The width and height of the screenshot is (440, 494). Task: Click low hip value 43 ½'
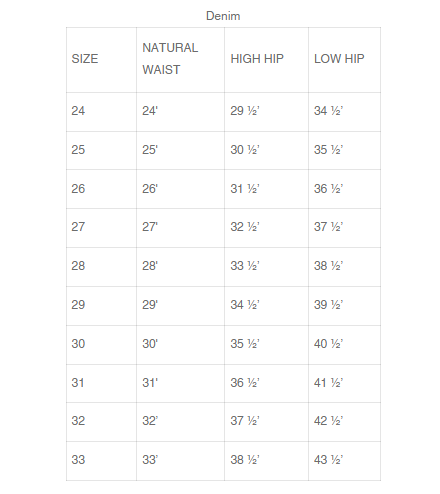(x=328, y=460)
